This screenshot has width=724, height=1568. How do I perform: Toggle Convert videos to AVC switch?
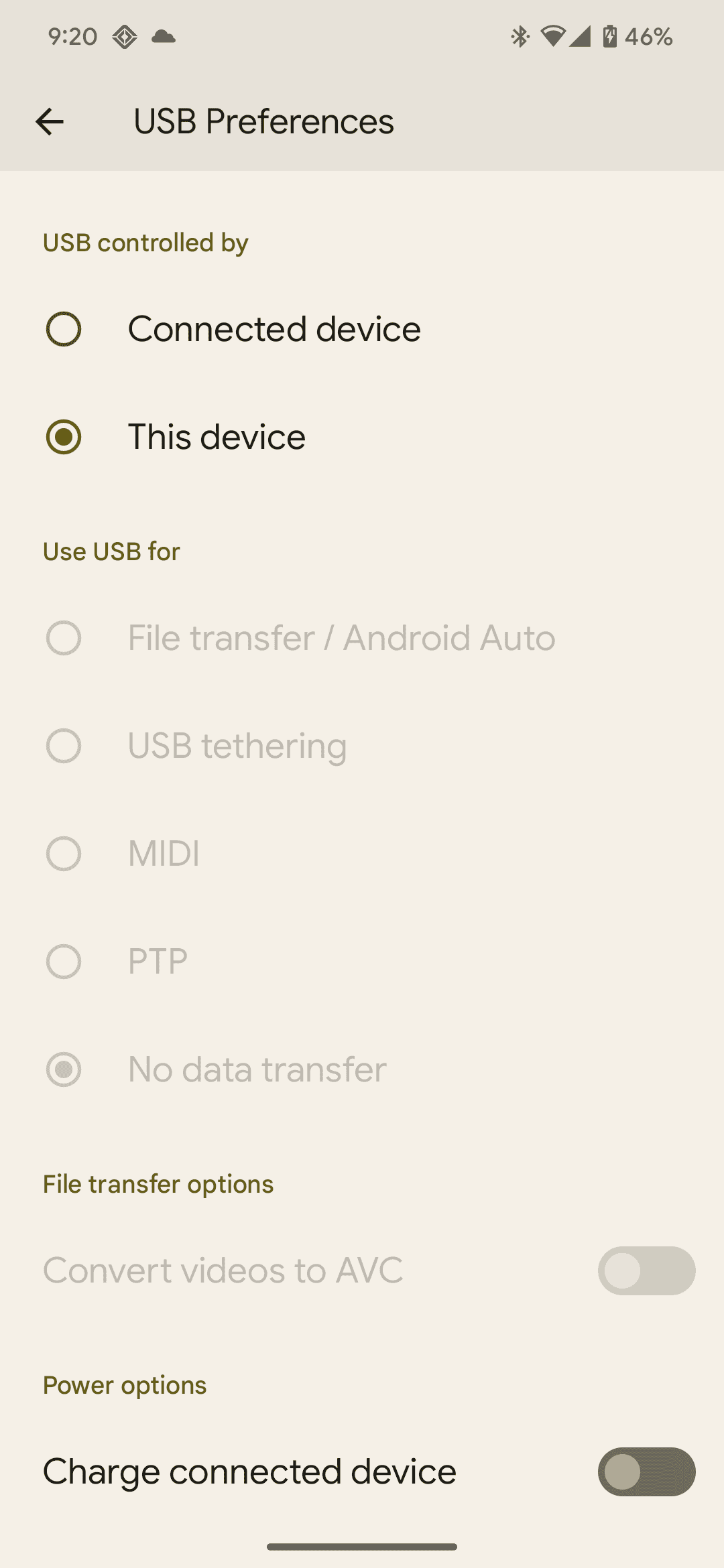coord(646,1270)
